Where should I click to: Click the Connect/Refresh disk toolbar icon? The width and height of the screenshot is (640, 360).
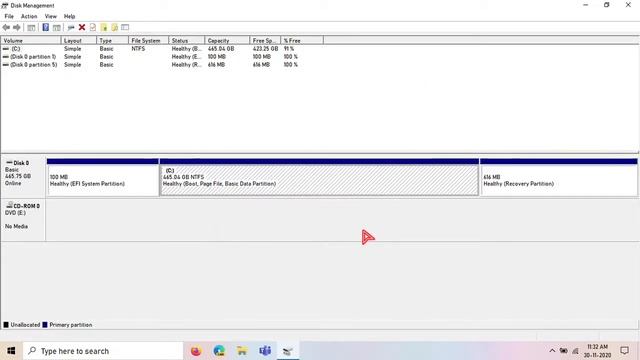tap(71, 27)
